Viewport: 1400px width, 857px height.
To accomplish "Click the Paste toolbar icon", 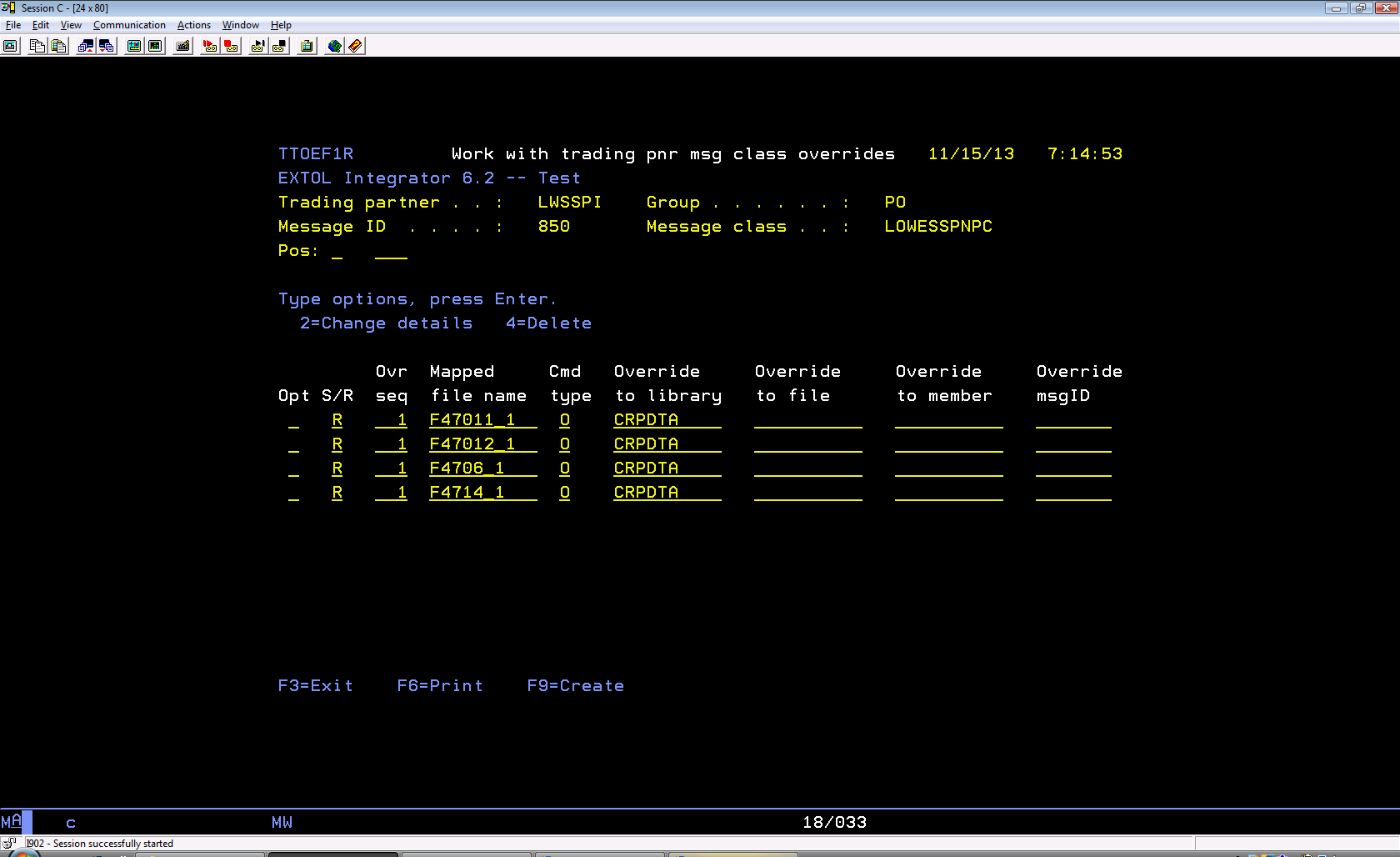I will point(59,46).
